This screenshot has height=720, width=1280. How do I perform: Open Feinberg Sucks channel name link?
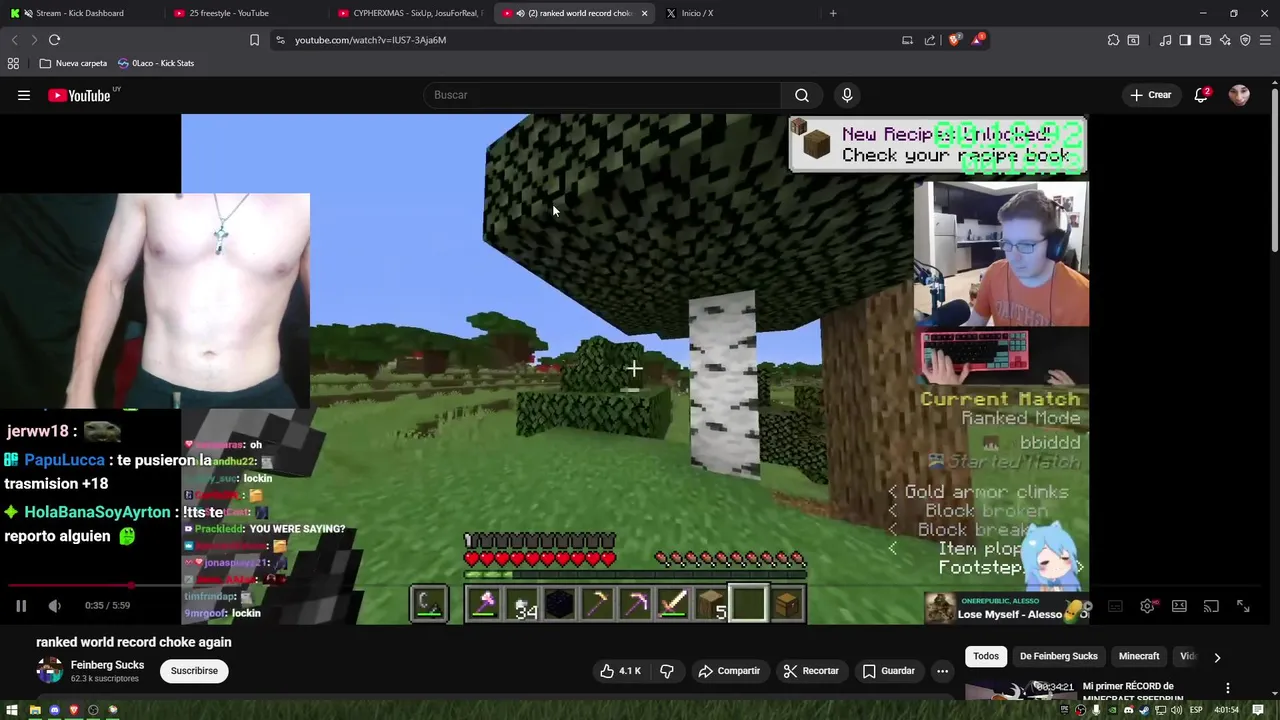(107, 665)
